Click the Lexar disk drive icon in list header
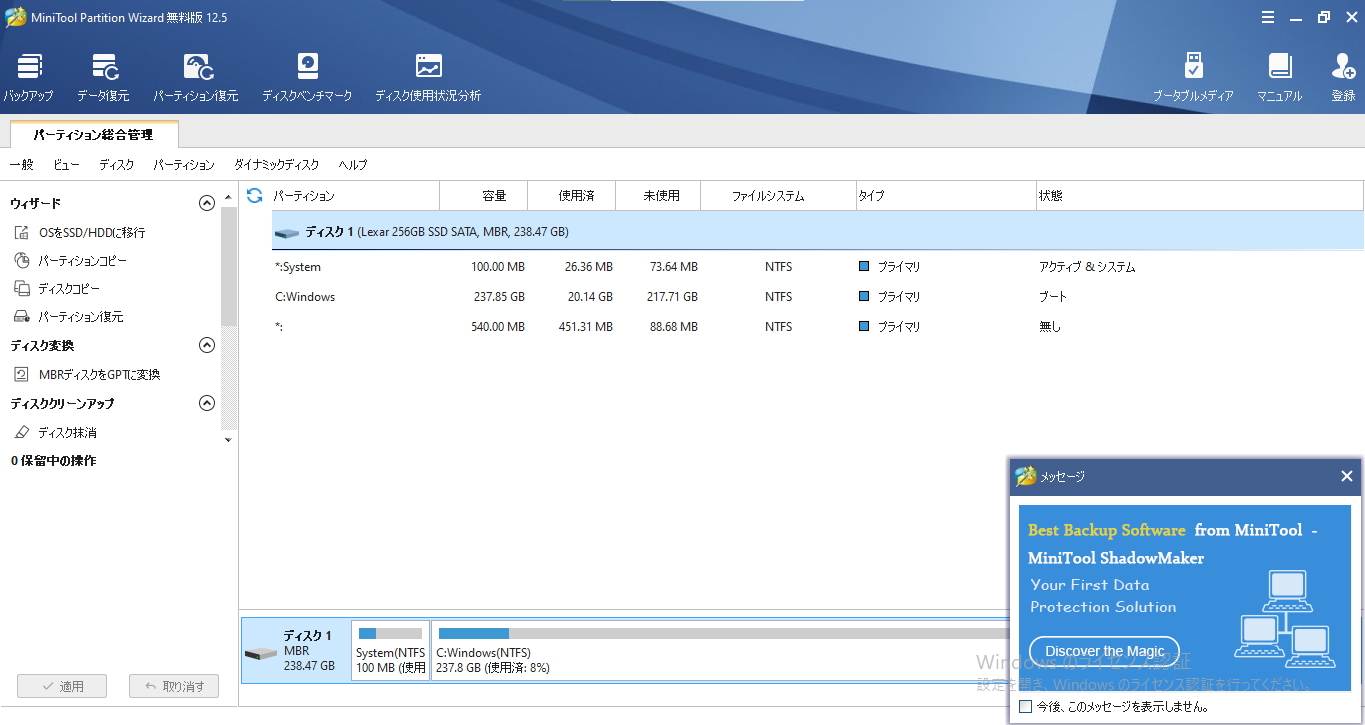 (287, 232)
